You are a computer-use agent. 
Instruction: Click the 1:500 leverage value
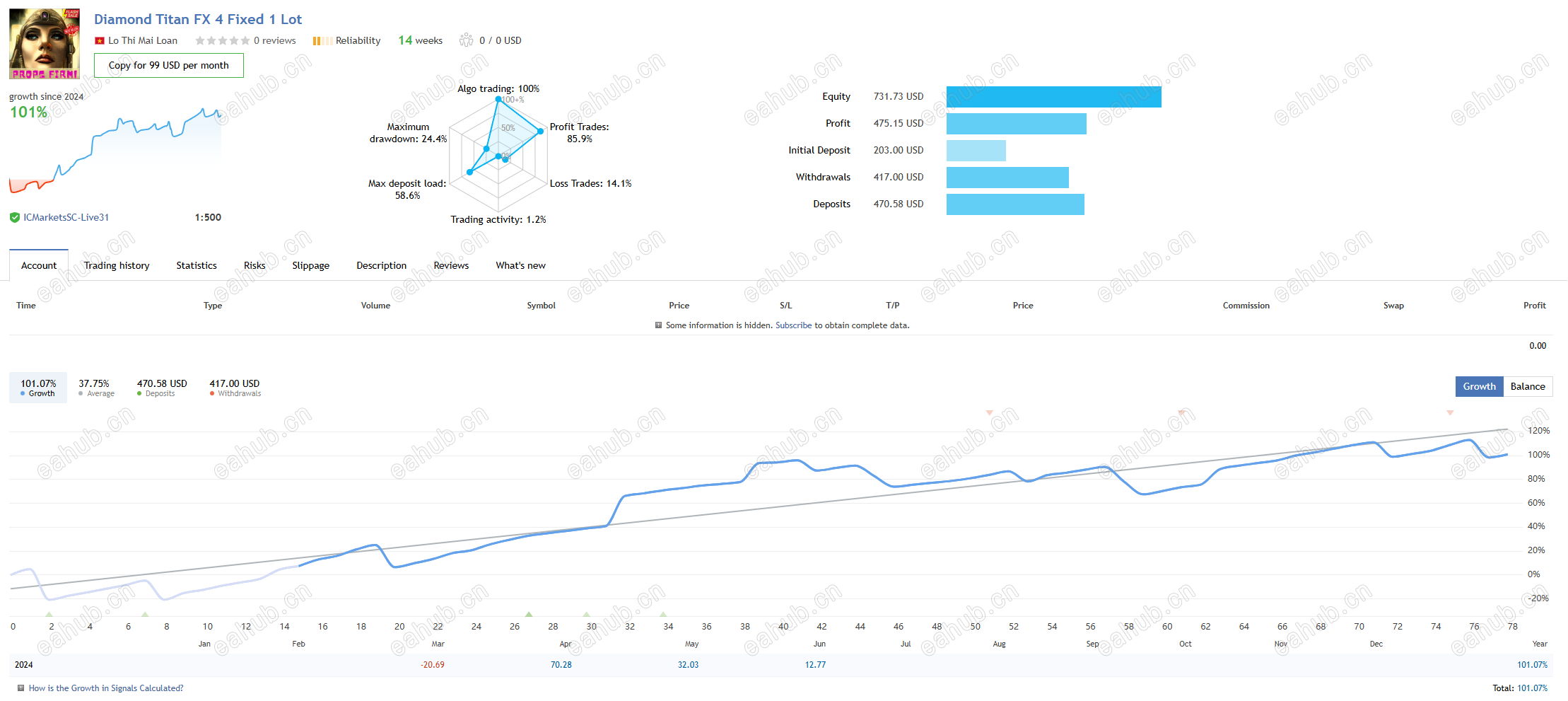point(208,217)
